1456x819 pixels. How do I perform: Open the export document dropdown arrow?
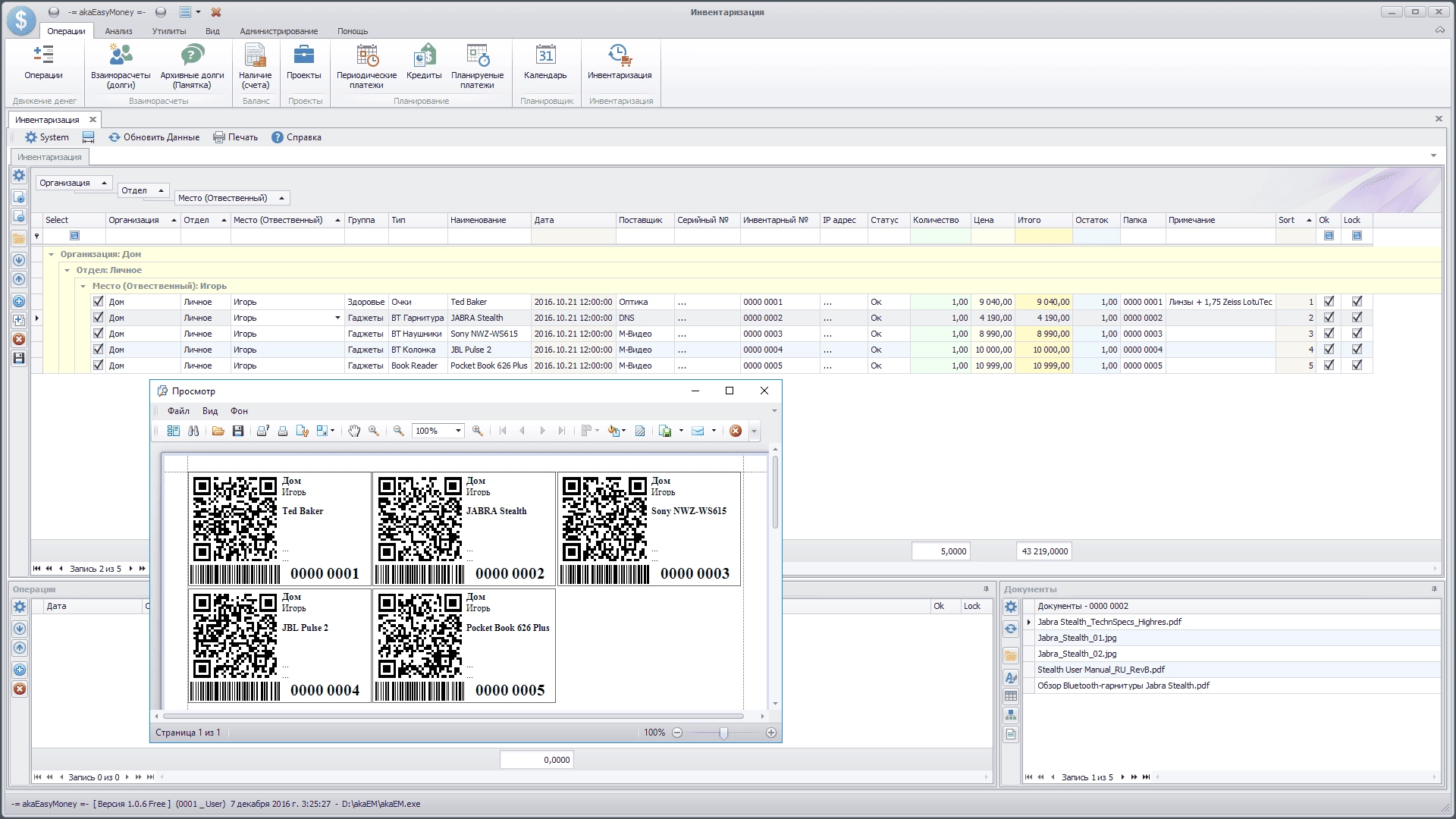tap(681, 431)
